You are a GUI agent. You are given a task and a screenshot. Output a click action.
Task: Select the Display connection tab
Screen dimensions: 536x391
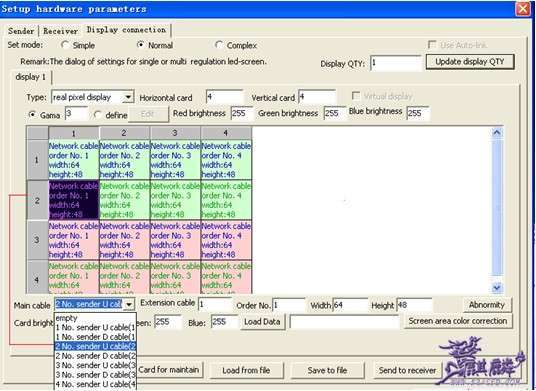point(126,30)
